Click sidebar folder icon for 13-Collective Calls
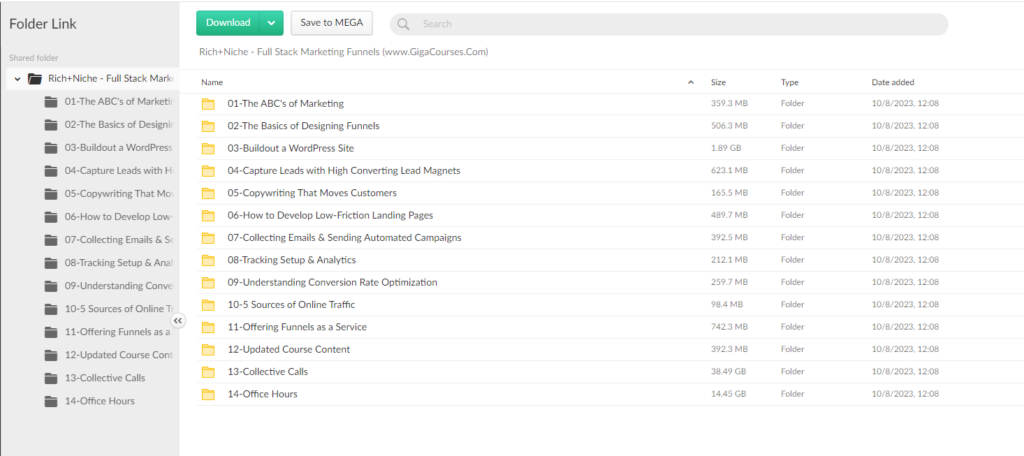 [51, 378]
